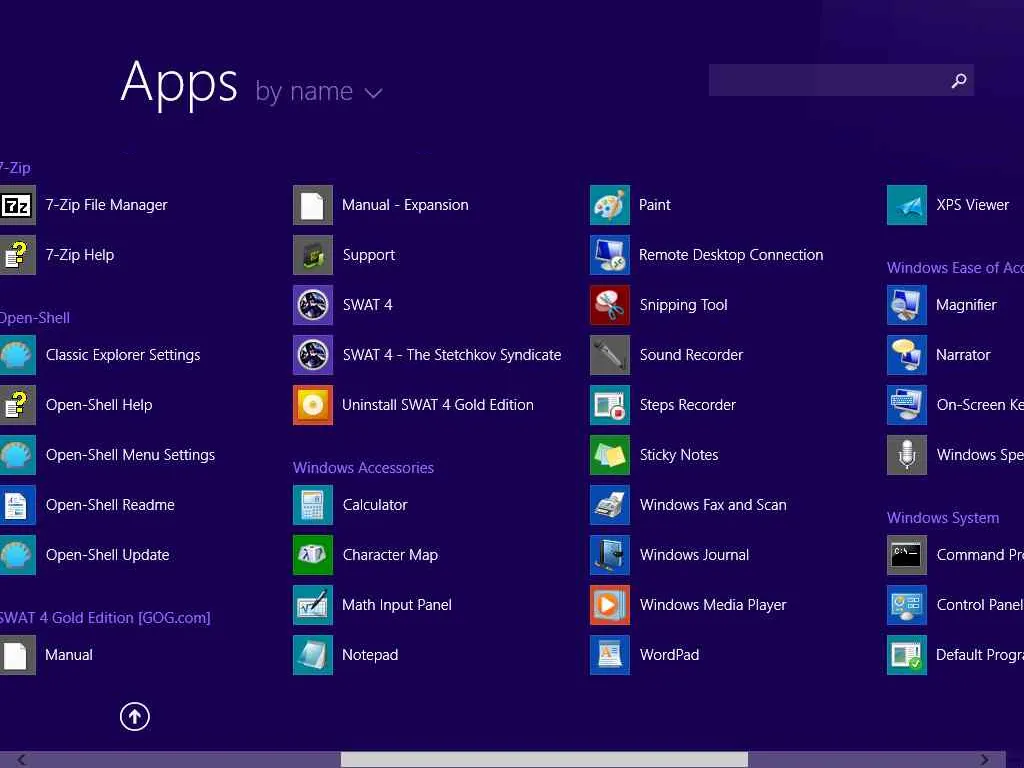Click the scrollbar right arrow
The height and width of the screenshot is (768, 1024).
pos(984,760)
